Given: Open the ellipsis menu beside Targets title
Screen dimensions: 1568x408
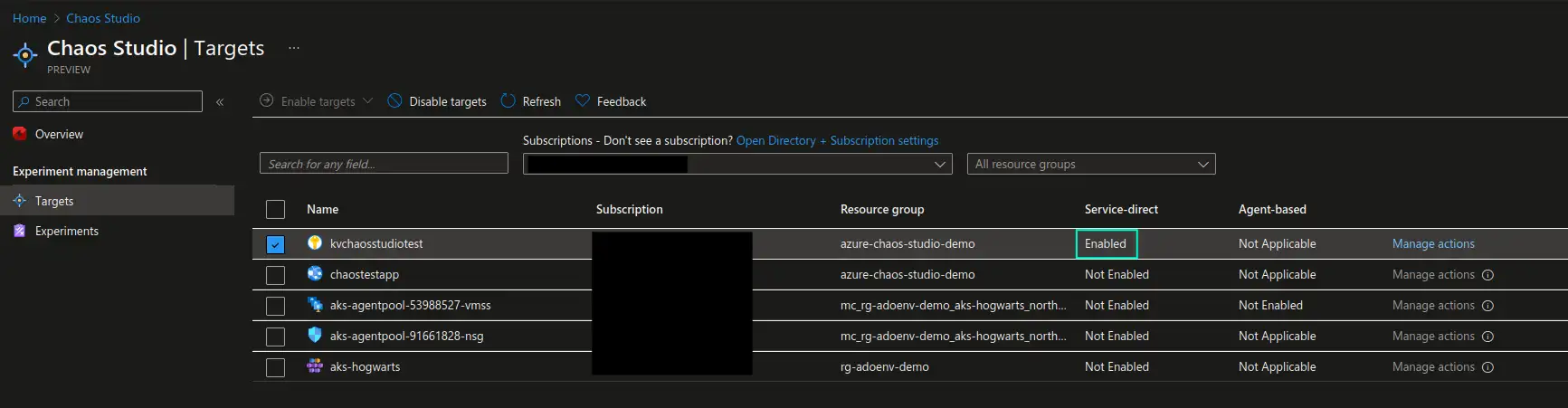Looking at the screenshot, I should (x=293, y=48).
